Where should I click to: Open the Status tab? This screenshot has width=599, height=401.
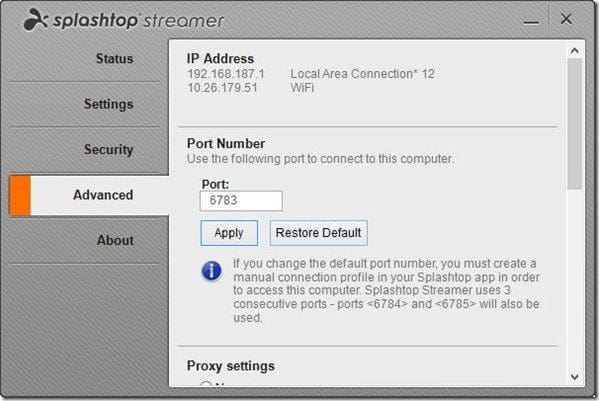114,58
